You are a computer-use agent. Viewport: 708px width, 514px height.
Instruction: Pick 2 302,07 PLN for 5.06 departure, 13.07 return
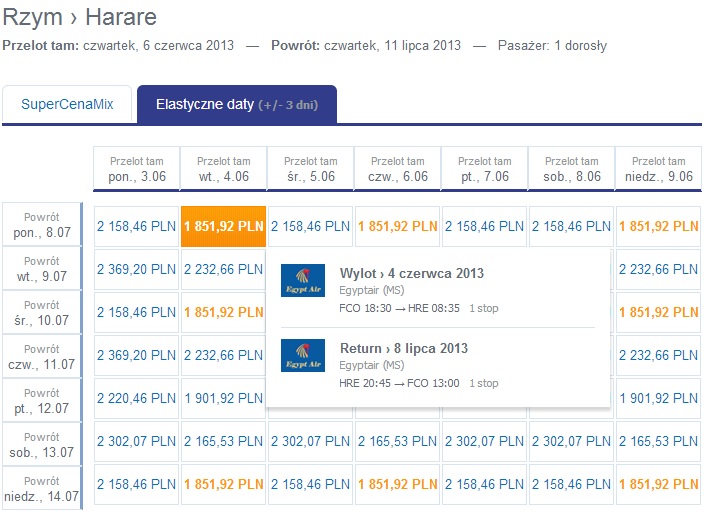tap(311, 441)
